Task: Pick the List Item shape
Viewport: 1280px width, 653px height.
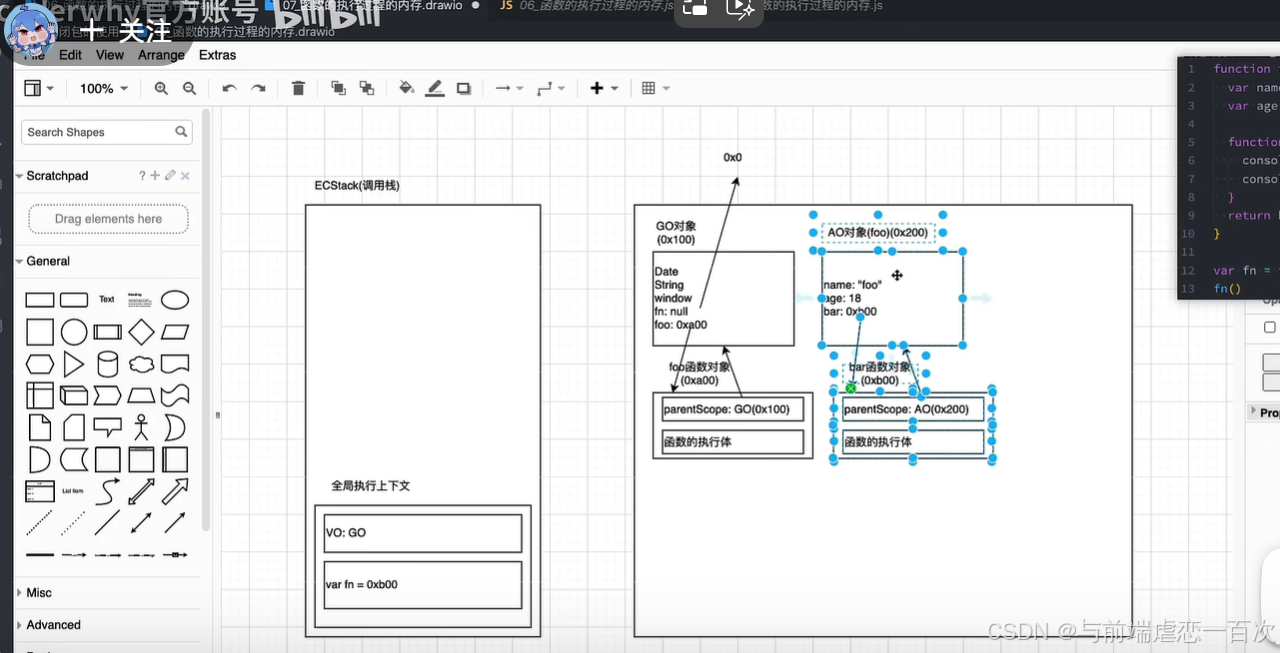Action: coord(73,491)
